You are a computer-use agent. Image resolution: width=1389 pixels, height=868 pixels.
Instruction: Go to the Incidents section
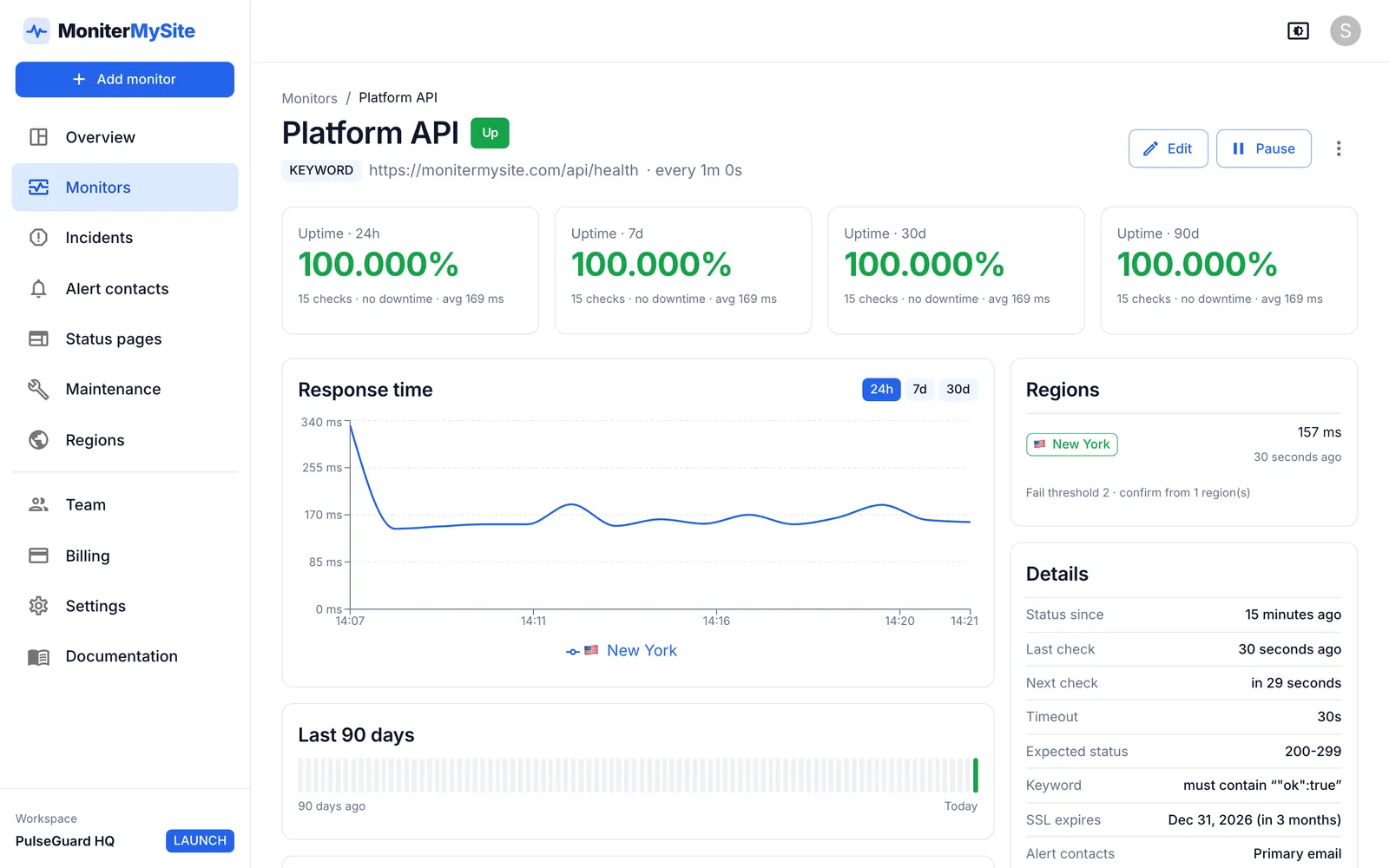coord(125,238)
